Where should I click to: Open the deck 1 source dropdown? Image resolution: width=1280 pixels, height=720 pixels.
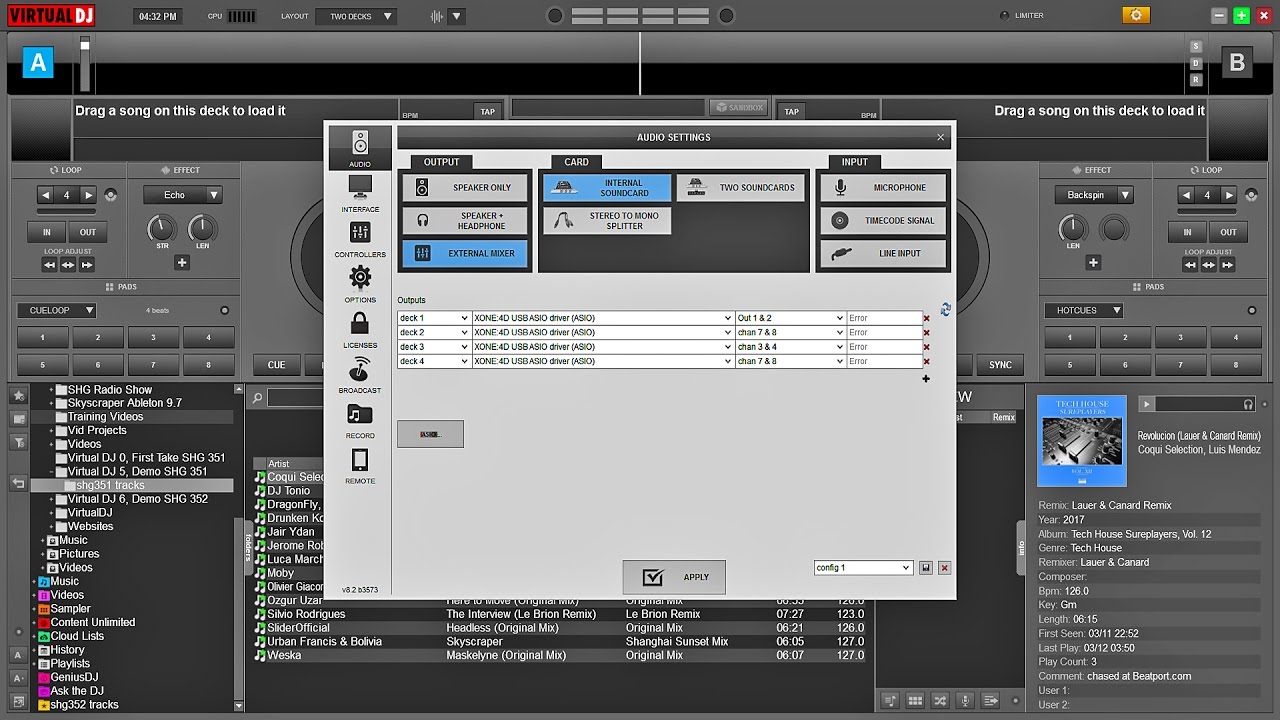pos(434,318)
